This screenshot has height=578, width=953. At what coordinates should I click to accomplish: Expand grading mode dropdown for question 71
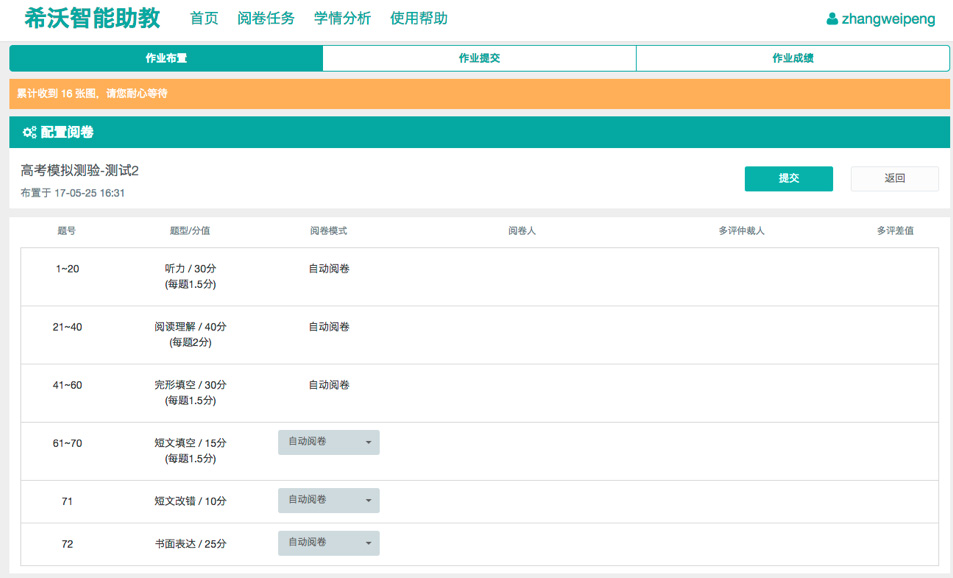click(328, 500)
